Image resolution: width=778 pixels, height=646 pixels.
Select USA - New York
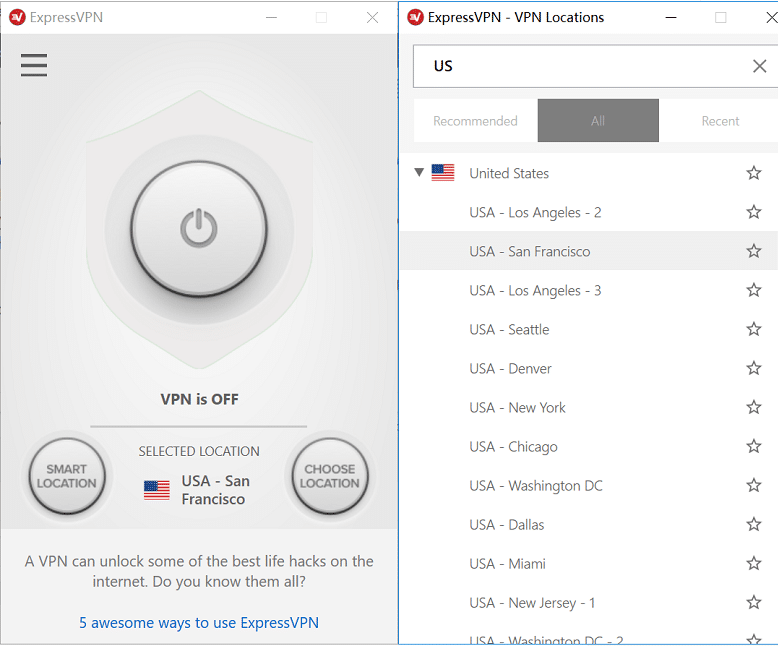tap(589, 407)
